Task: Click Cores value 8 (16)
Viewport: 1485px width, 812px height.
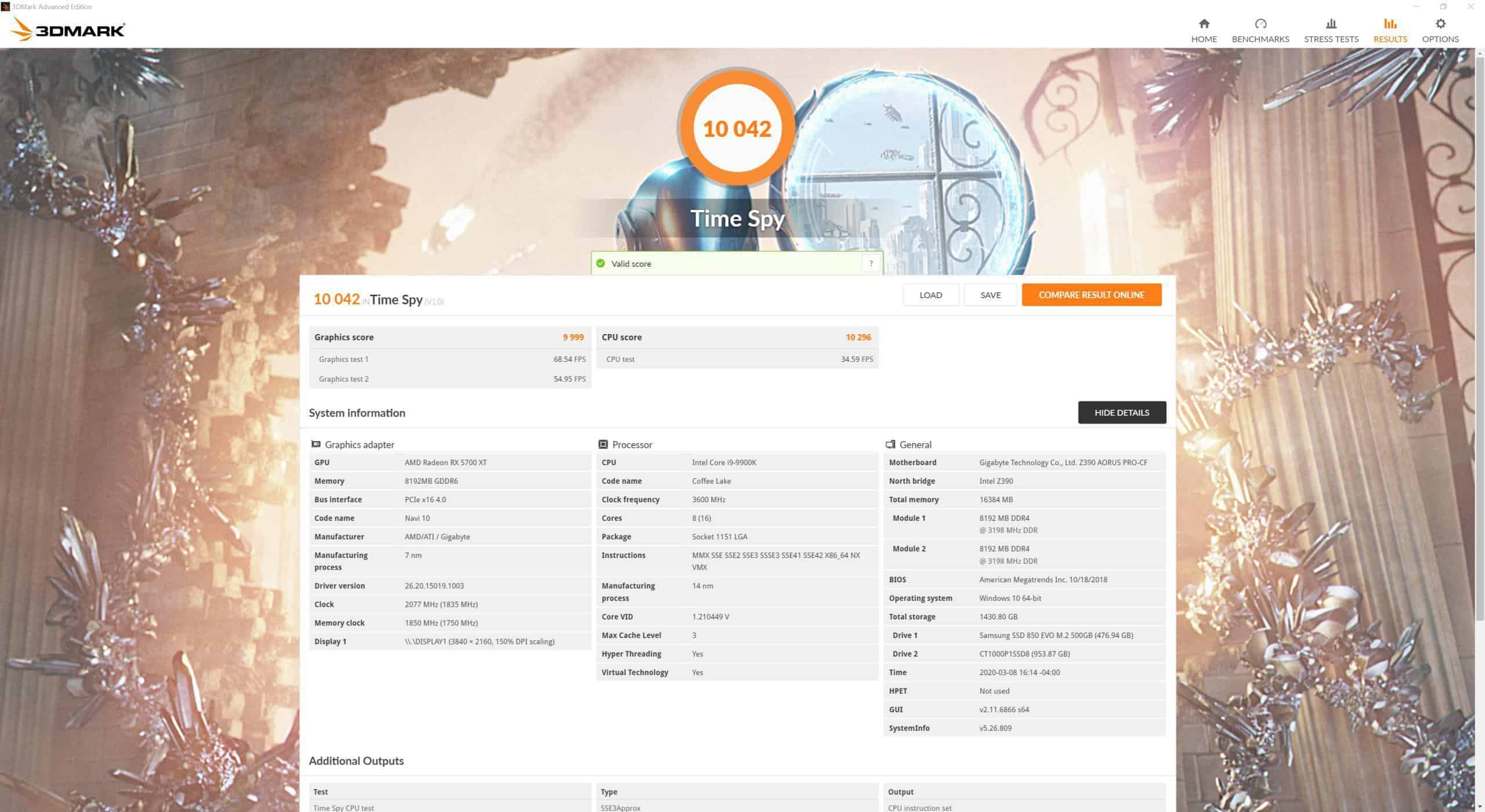Action: point(701,518)
